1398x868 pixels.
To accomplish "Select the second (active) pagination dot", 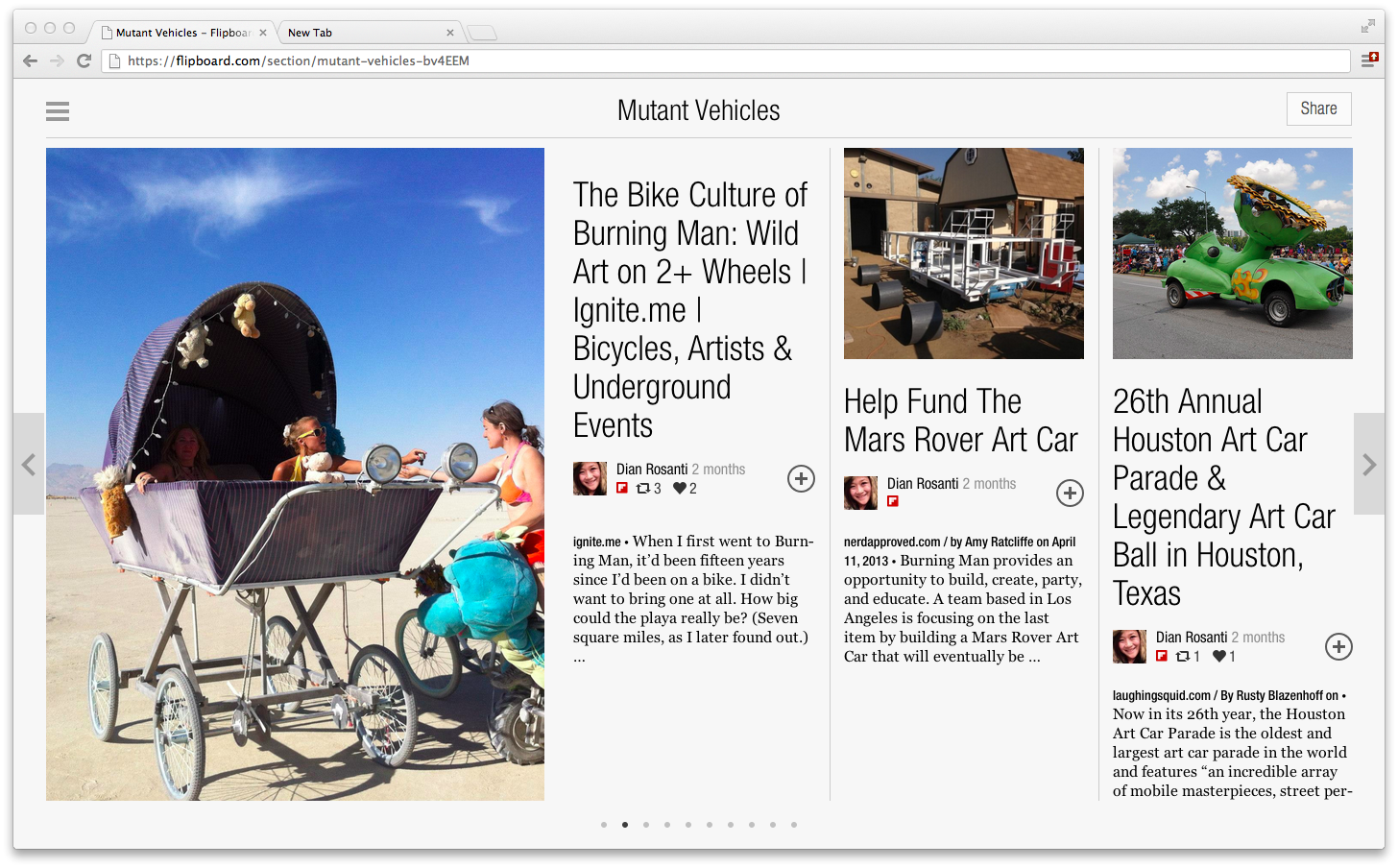I will click(x=625, y=825).
